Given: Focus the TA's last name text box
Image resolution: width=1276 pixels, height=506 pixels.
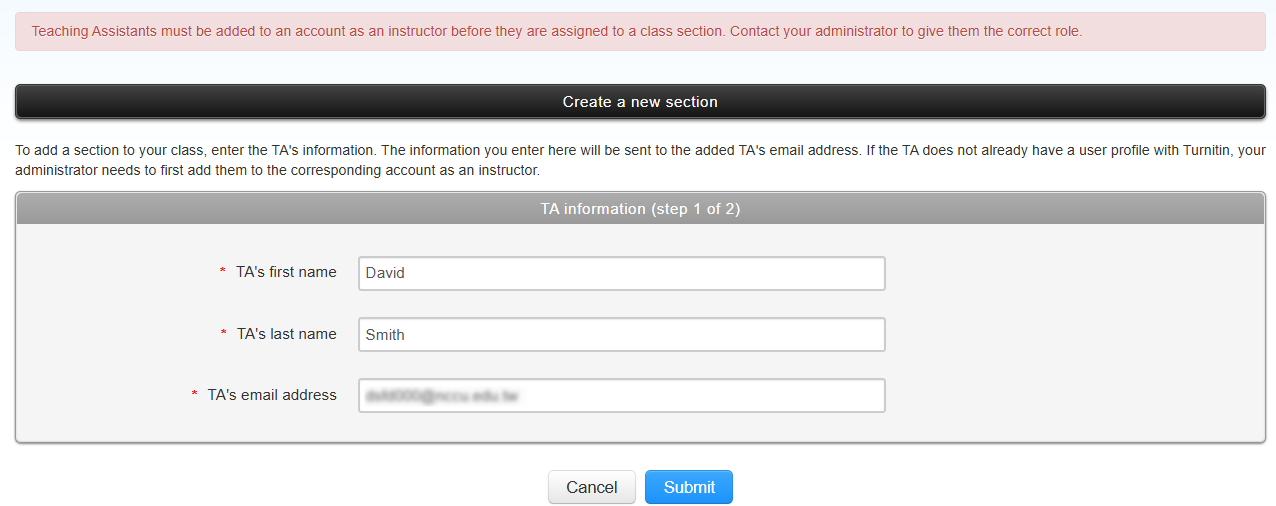Looking at the screenshot, I should click(621, 335).
